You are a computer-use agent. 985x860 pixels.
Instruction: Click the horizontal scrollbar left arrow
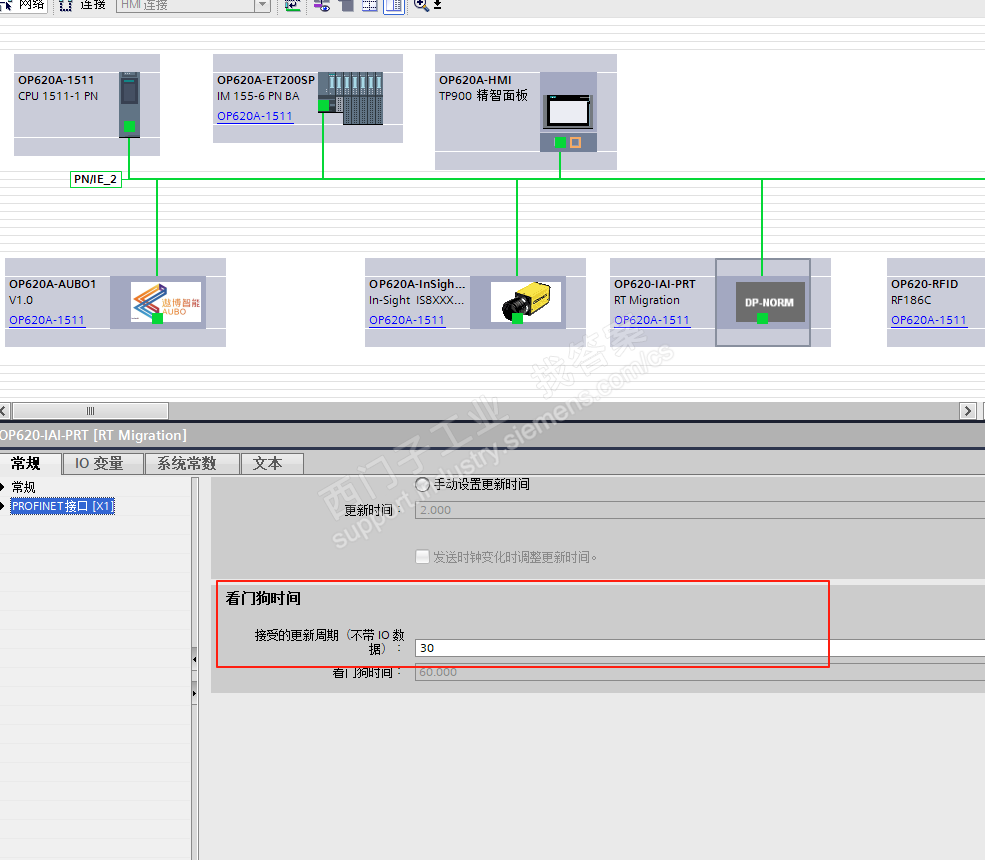4,411
